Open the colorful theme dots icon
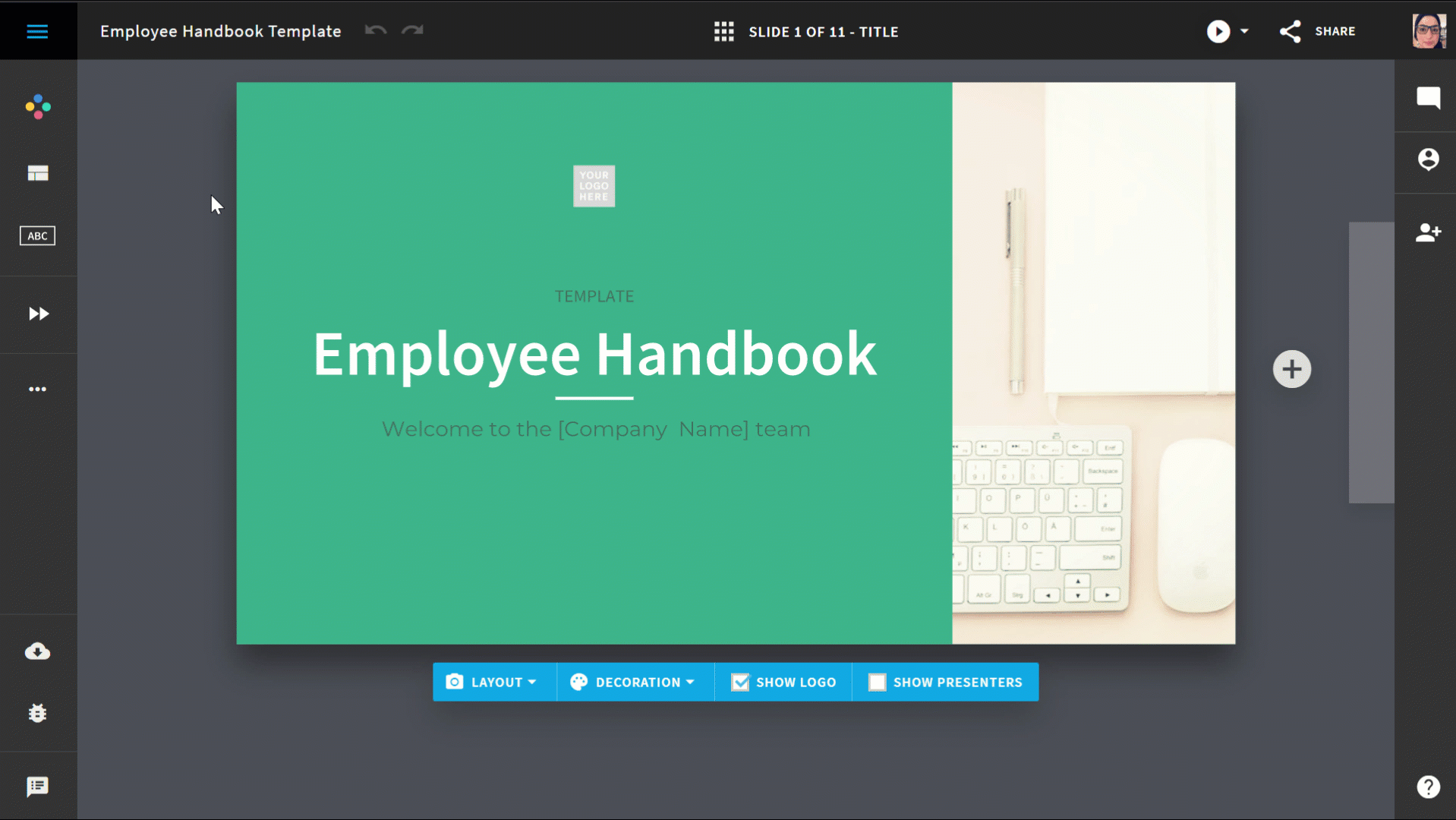This screenshot has height=820, width=1456. 38,107
